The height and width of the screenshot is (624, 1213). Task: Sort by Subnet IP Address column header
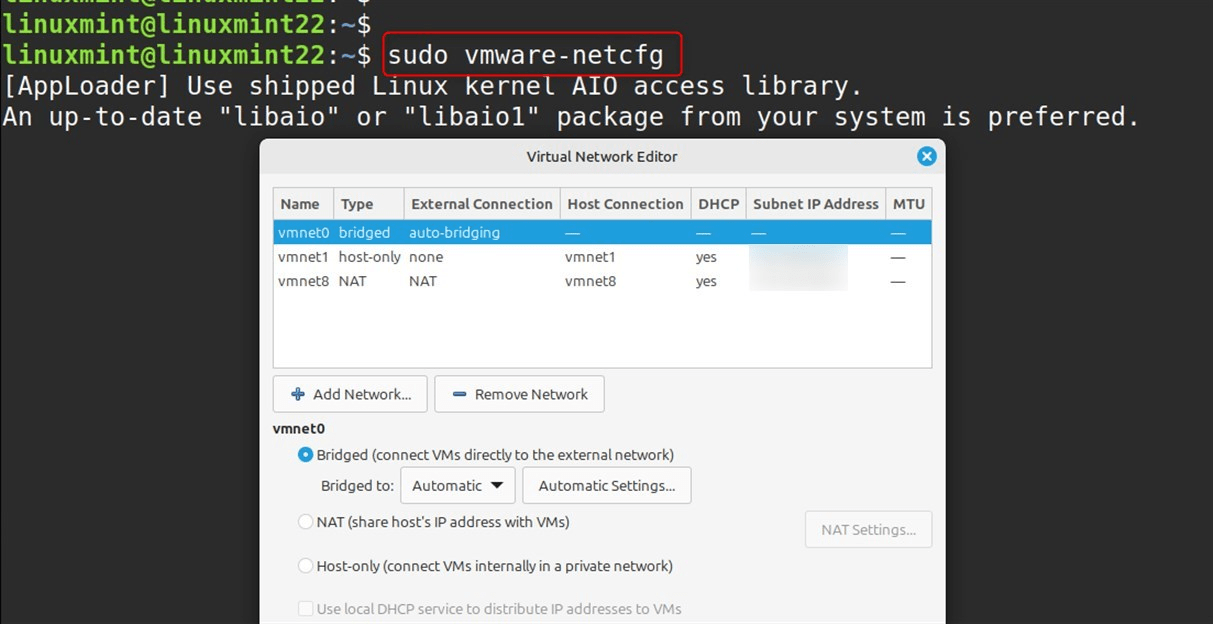pos(815,204)
